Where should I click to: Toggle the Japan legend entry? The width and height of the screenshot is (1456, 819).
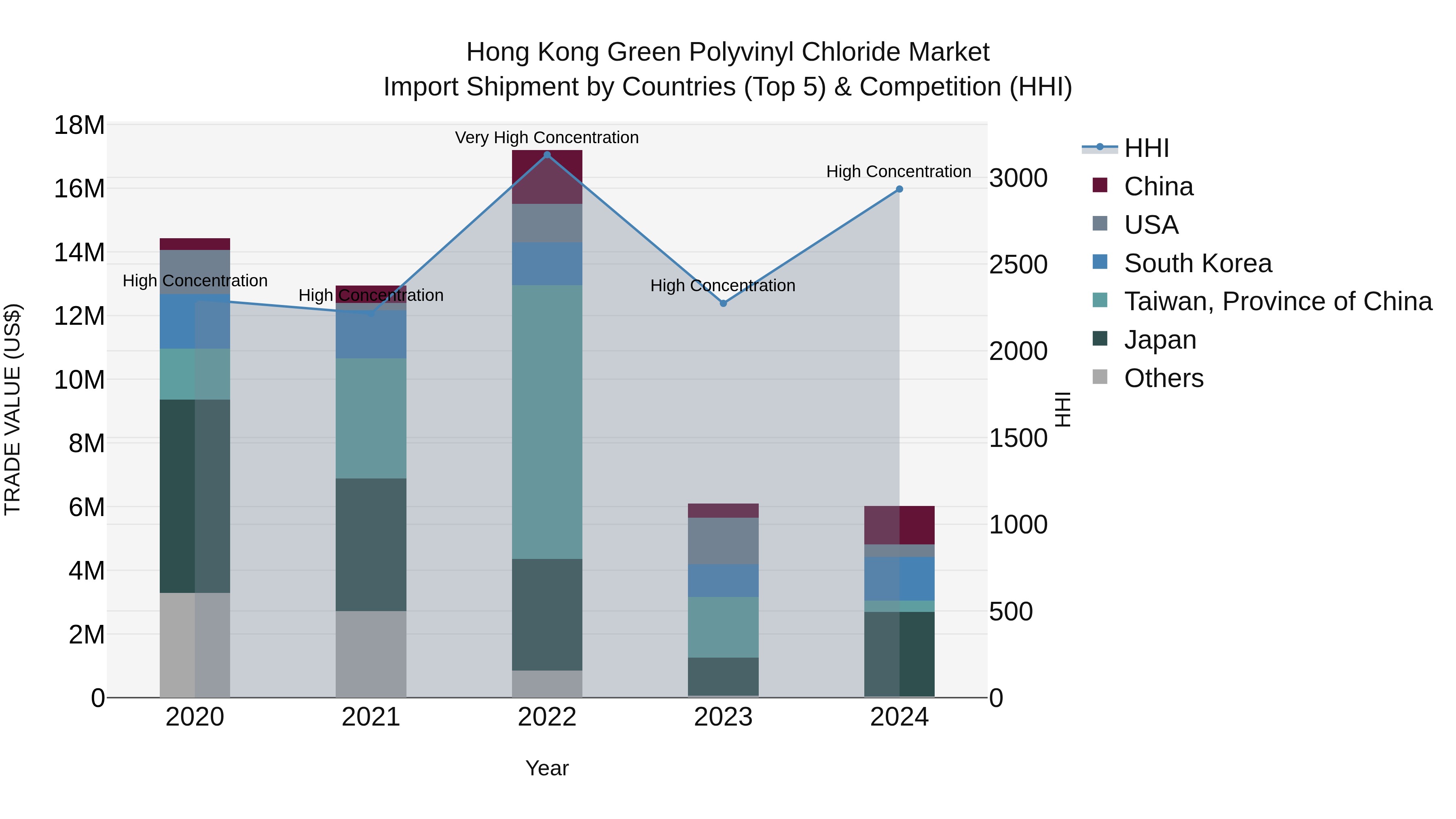[x=1144, y=340]
